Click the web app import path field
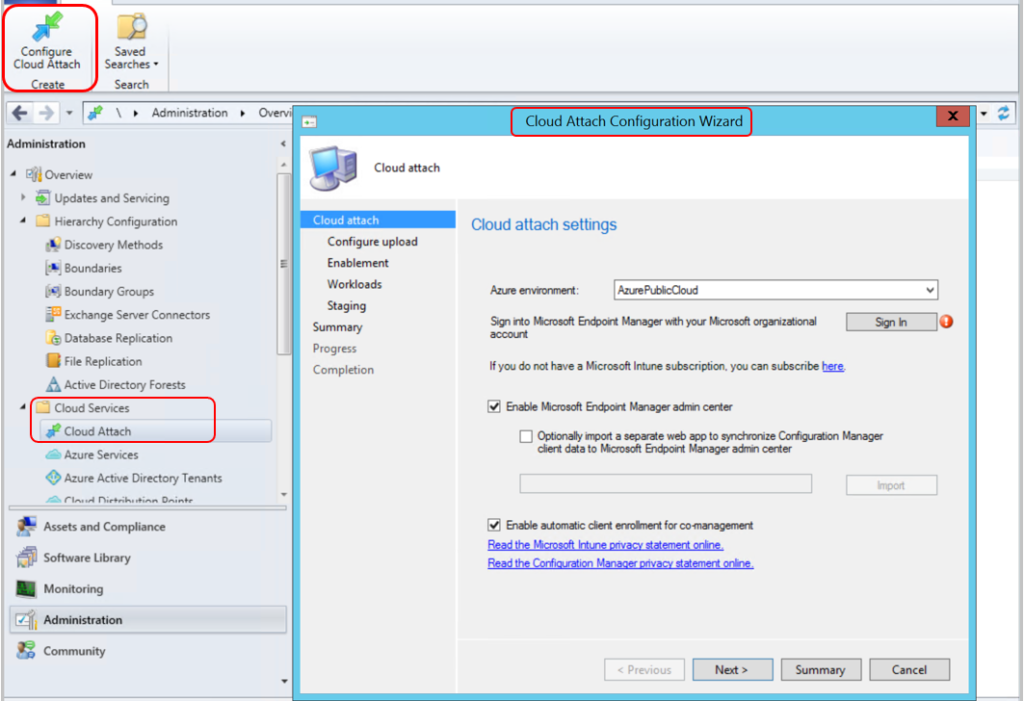 tap(665, 484)
